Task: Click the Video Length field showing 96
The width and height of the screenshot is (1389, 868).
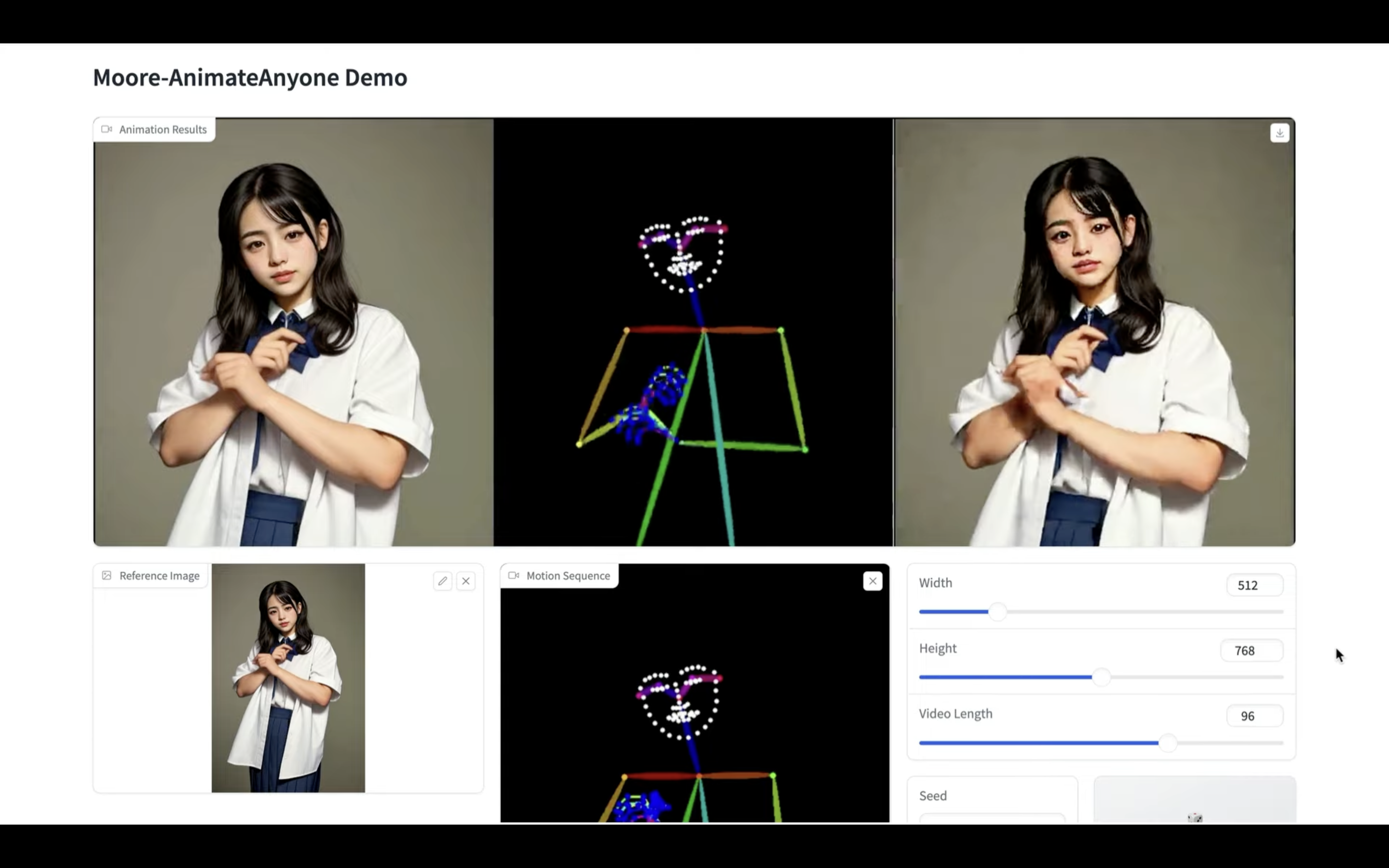Action: pos(1255,716)
